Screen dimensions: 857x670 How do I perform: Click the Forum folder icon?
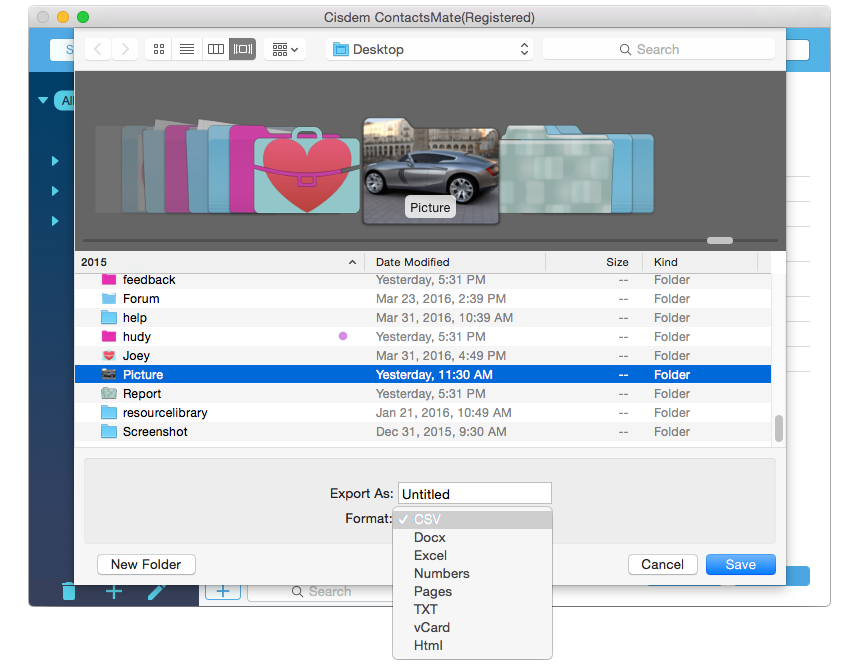tap(109, 298)
